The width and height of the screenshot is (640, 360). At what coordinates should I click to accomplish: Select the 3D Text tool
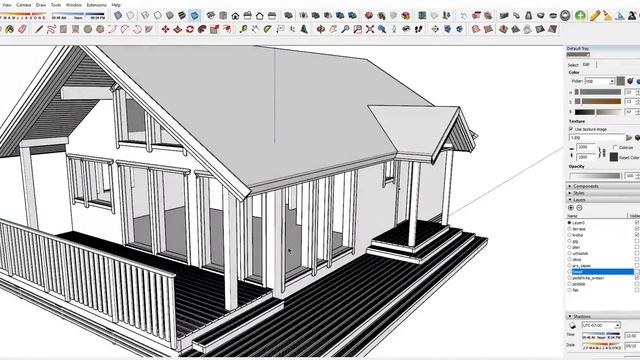pos(304,29)
